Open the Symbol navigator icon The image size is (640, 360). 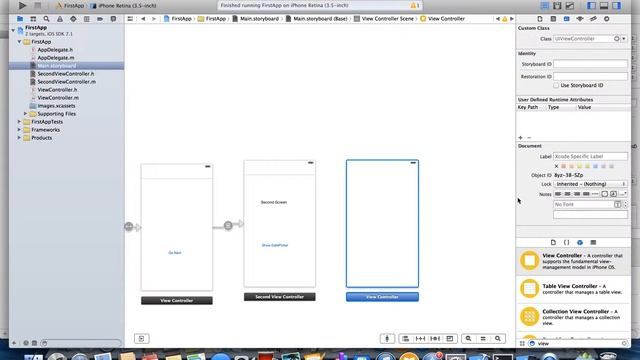pyautogui.click(x=33, y=19)
